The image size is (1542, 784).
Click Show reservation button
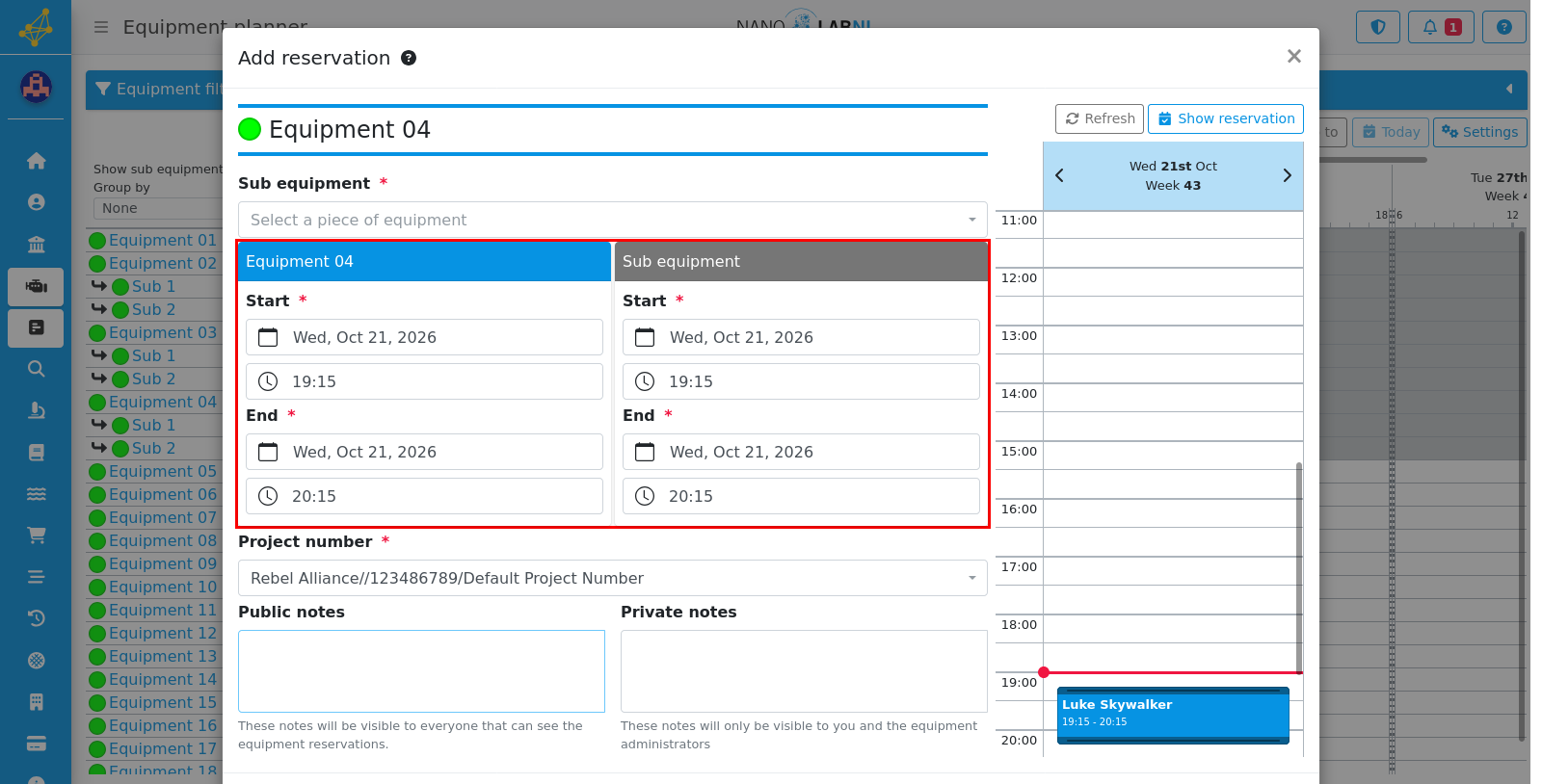pos(1226,118)
